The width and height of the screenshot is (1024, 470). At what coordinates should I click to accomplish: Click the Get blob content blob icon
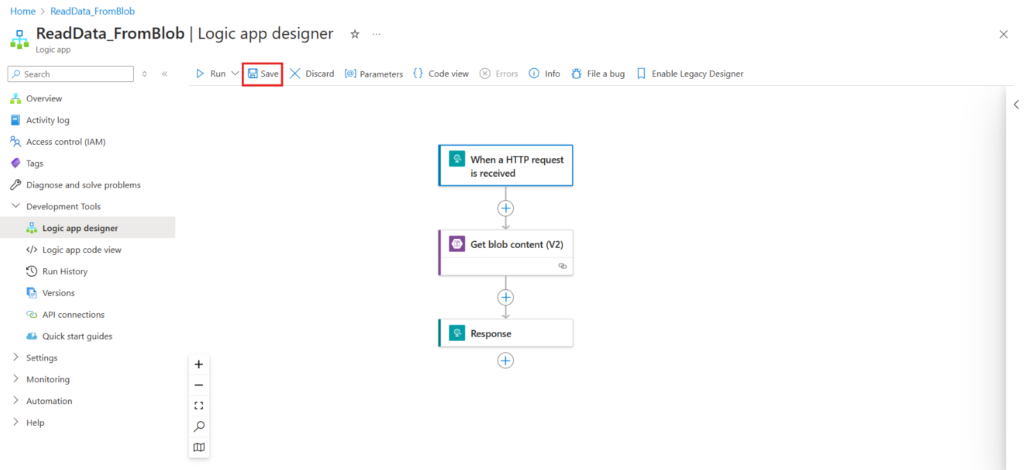tap(457, 244)
